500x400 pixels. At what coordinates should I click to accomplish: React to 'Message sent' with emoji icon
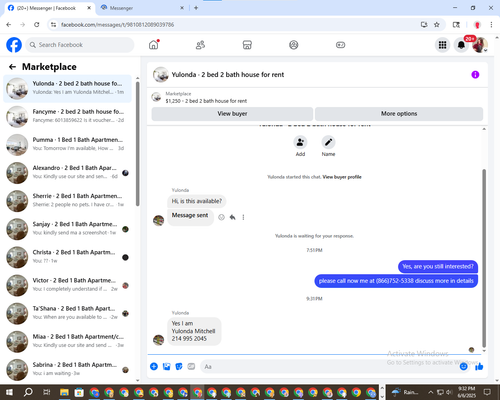pyautogui.click(x=221, y=217)
